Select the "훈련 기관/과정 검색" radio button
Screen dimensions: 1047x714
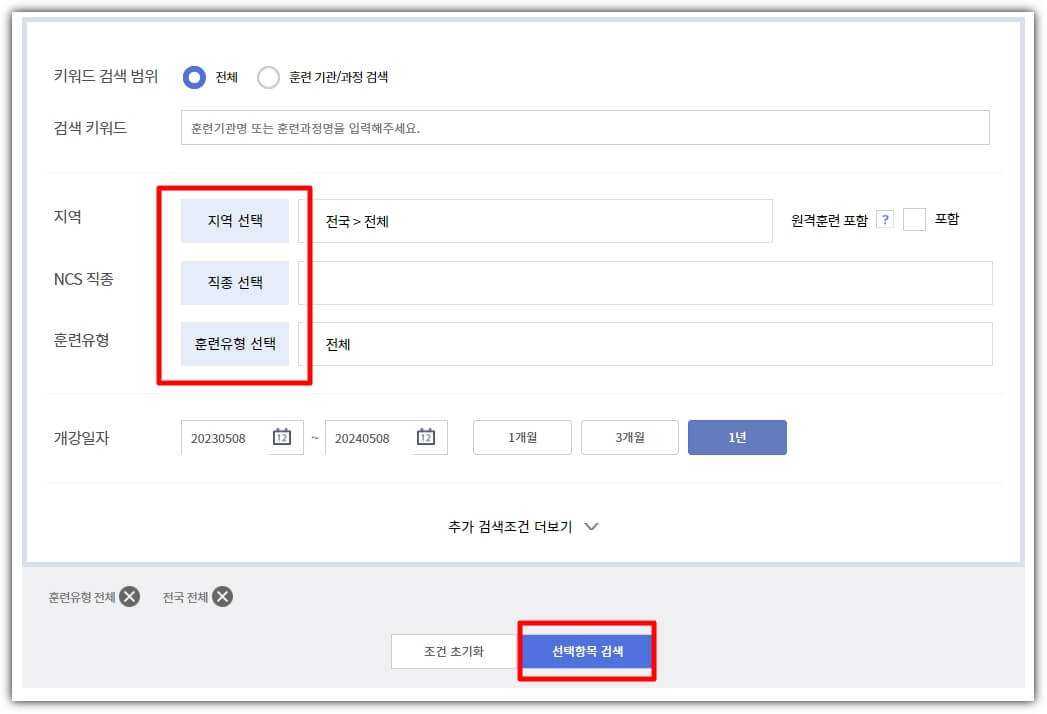click(x=268, y=77)
